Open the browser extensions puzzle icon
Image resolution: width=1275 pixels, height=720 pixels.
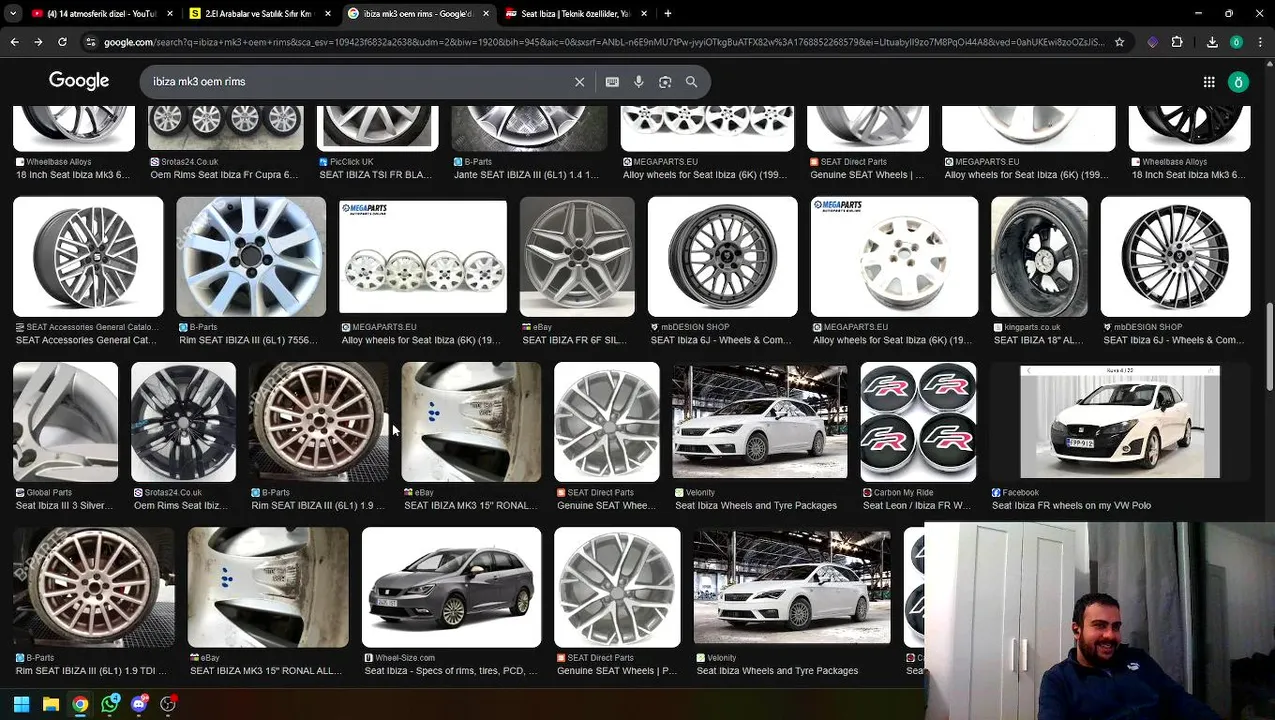tap(1177, 42)
